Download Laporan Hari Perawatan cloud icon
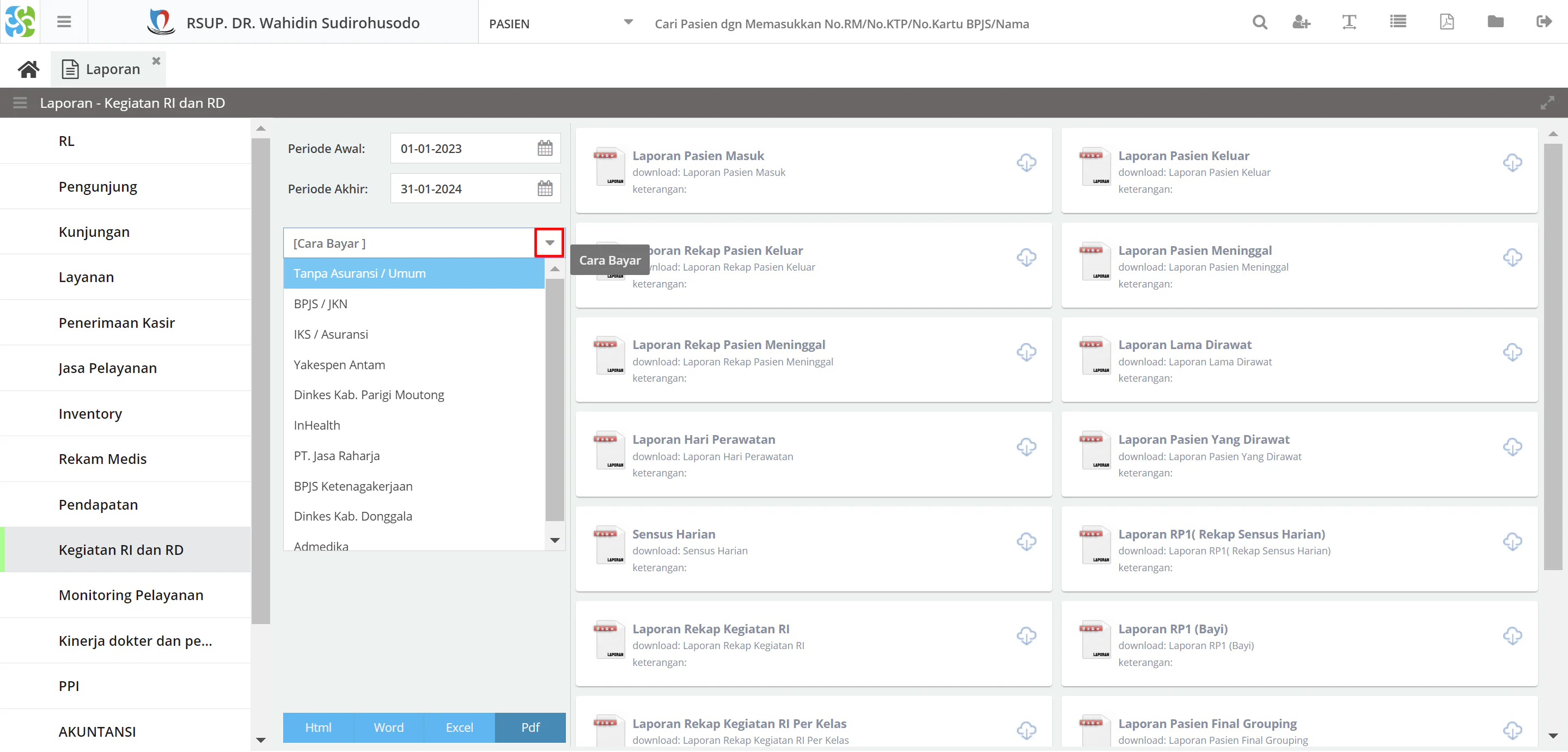Screen dimensions: 1568x752 click(1026, 447)
